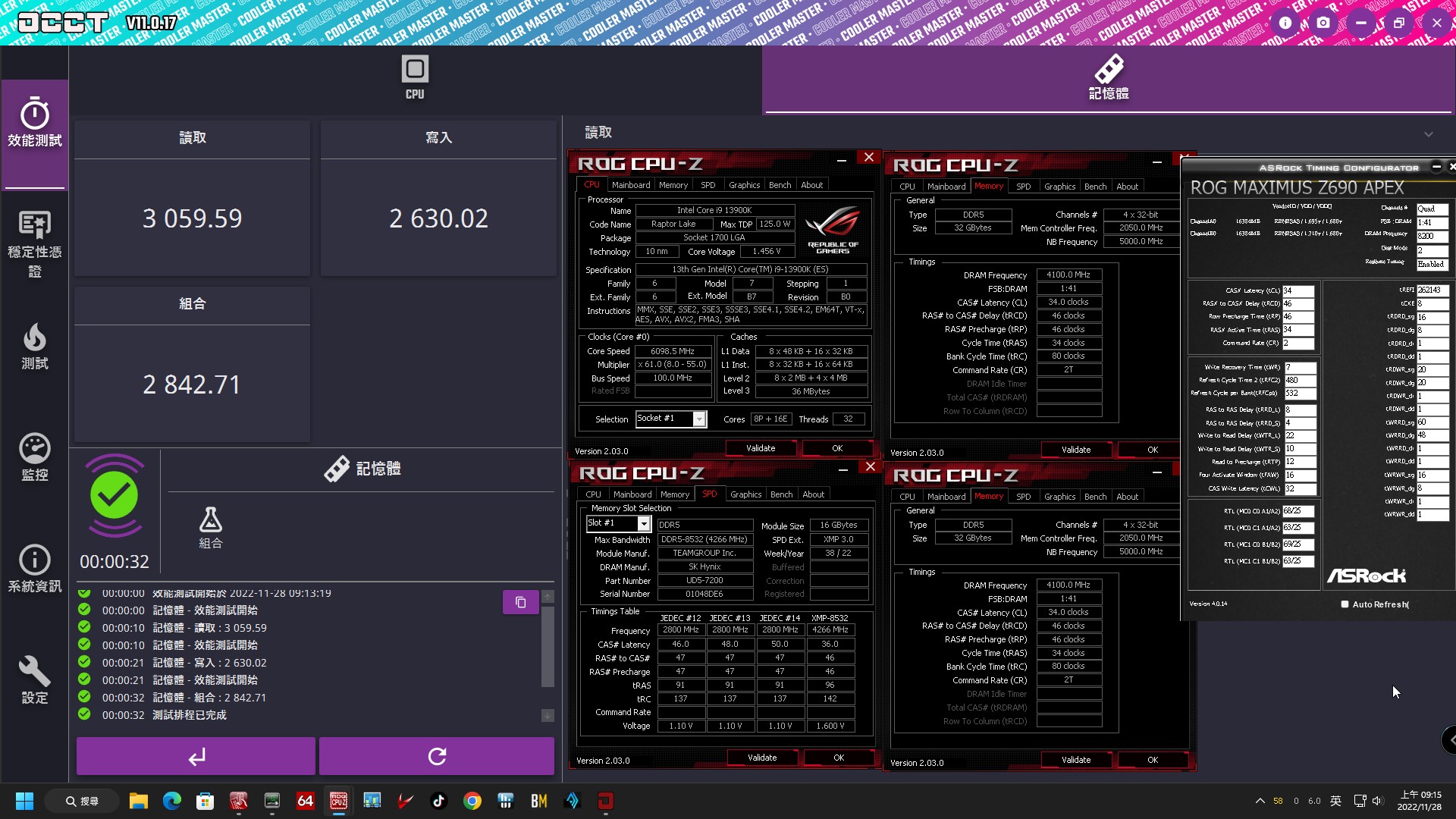Copy the benchmark log with the clipboard icon
This screenshot has height=819, width=1456.
(x=520, y=602)
